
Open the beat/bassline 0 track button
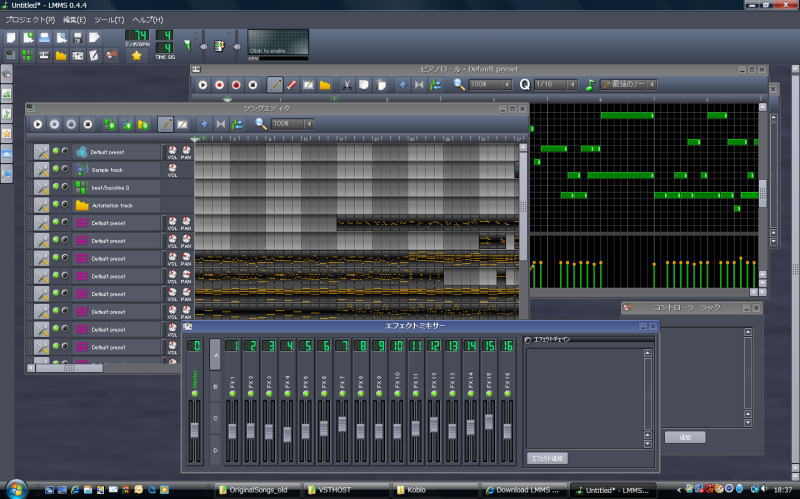point(116,188)
